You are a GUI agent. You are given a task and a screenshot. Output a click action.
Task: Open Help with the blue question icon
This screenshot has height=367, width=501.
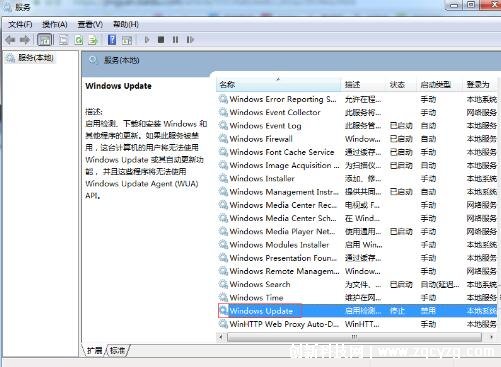(x=112, y=40)
